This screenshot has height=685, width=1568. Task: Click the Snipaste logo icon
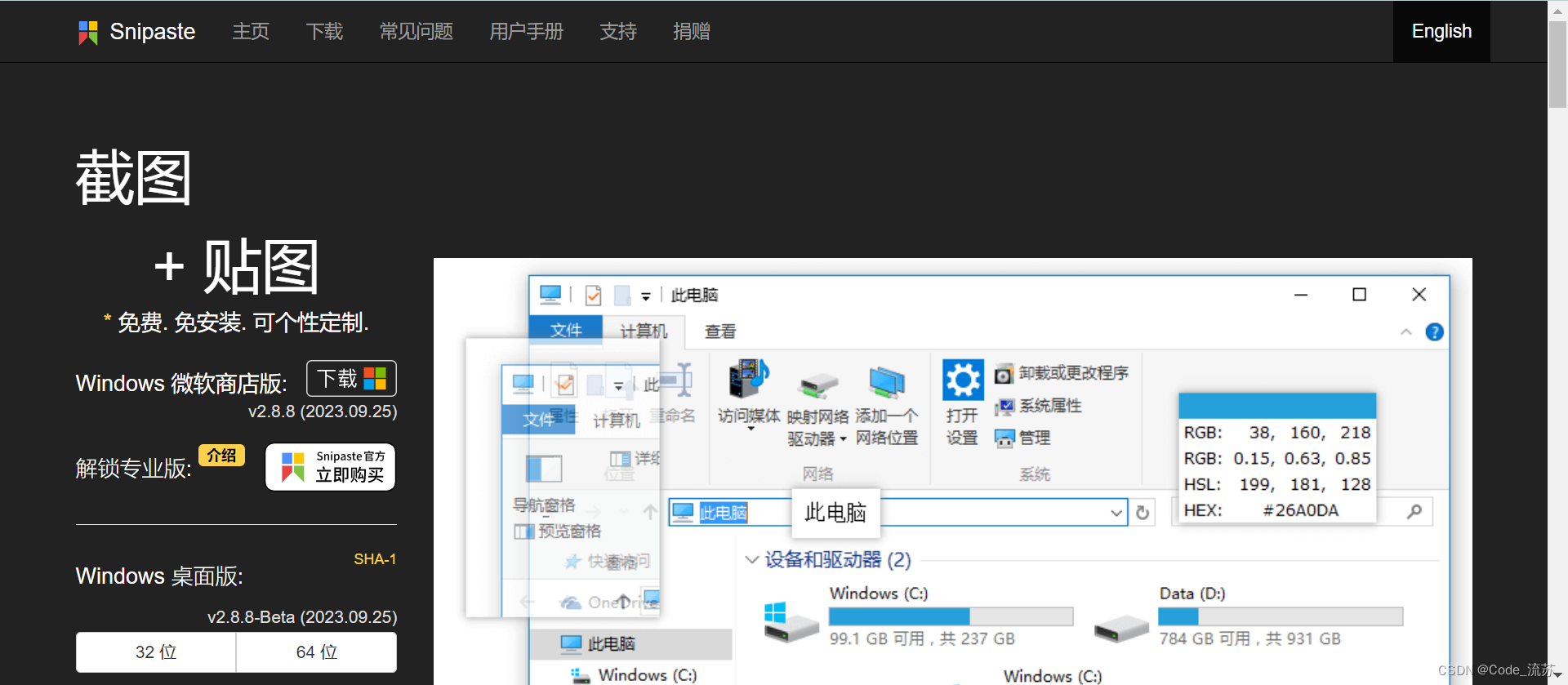pyautogui.click(x=88, y=32)
